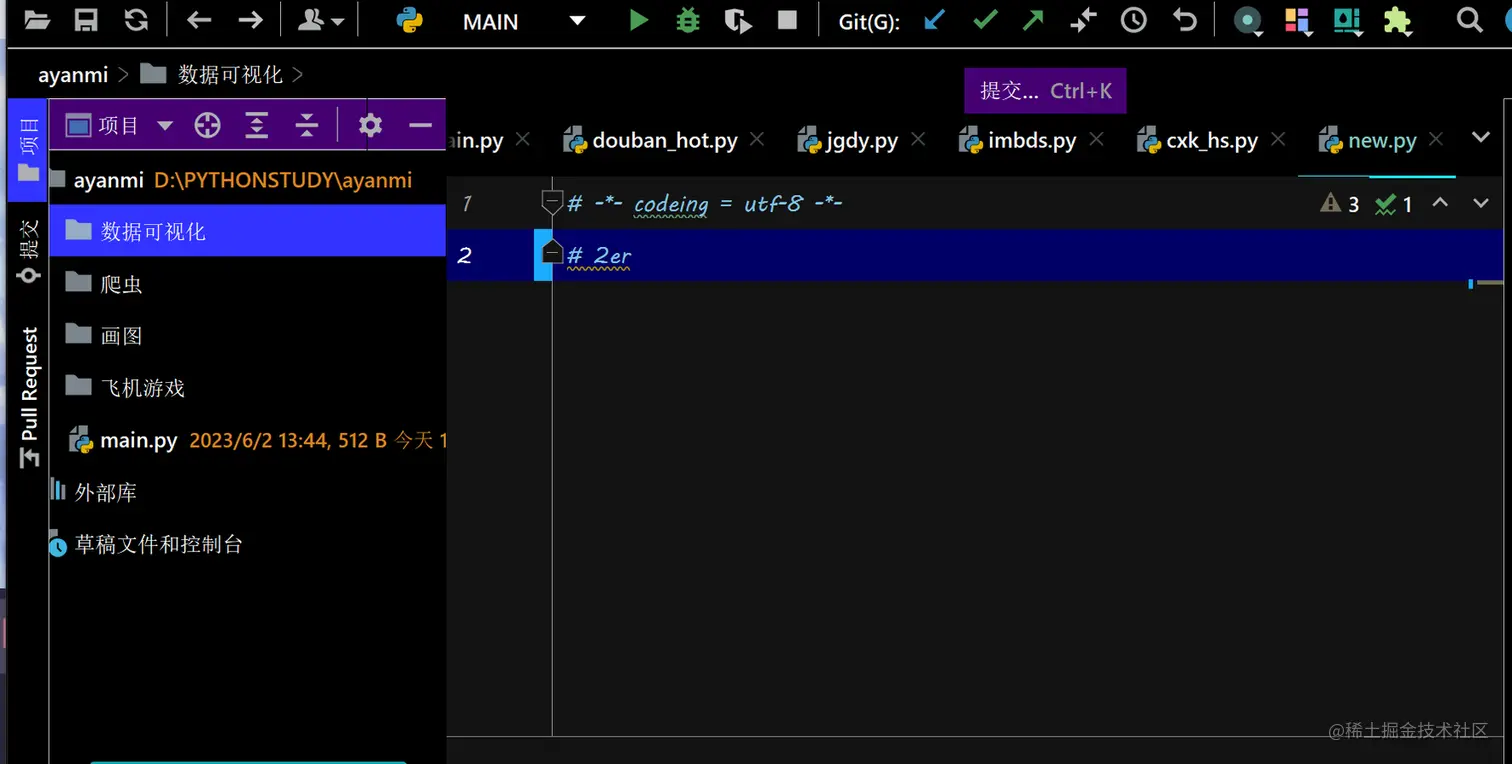
Task: Update project with blue Git arrow
Action: (934, 20)
